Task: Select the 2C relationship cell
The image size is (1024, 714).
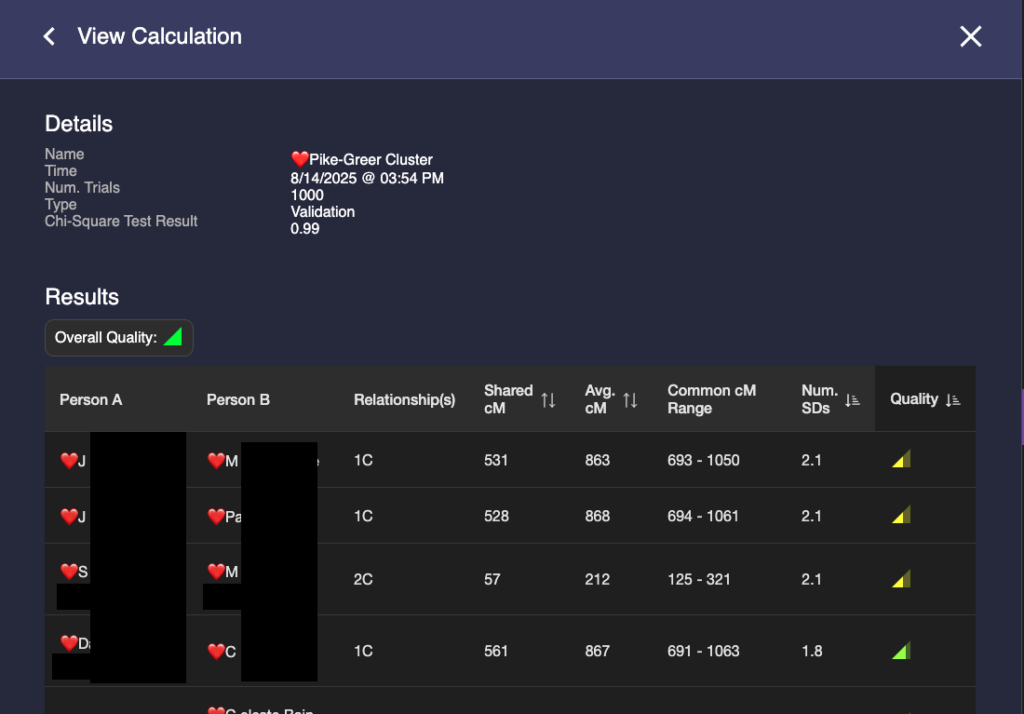Action: coord(363,579)
